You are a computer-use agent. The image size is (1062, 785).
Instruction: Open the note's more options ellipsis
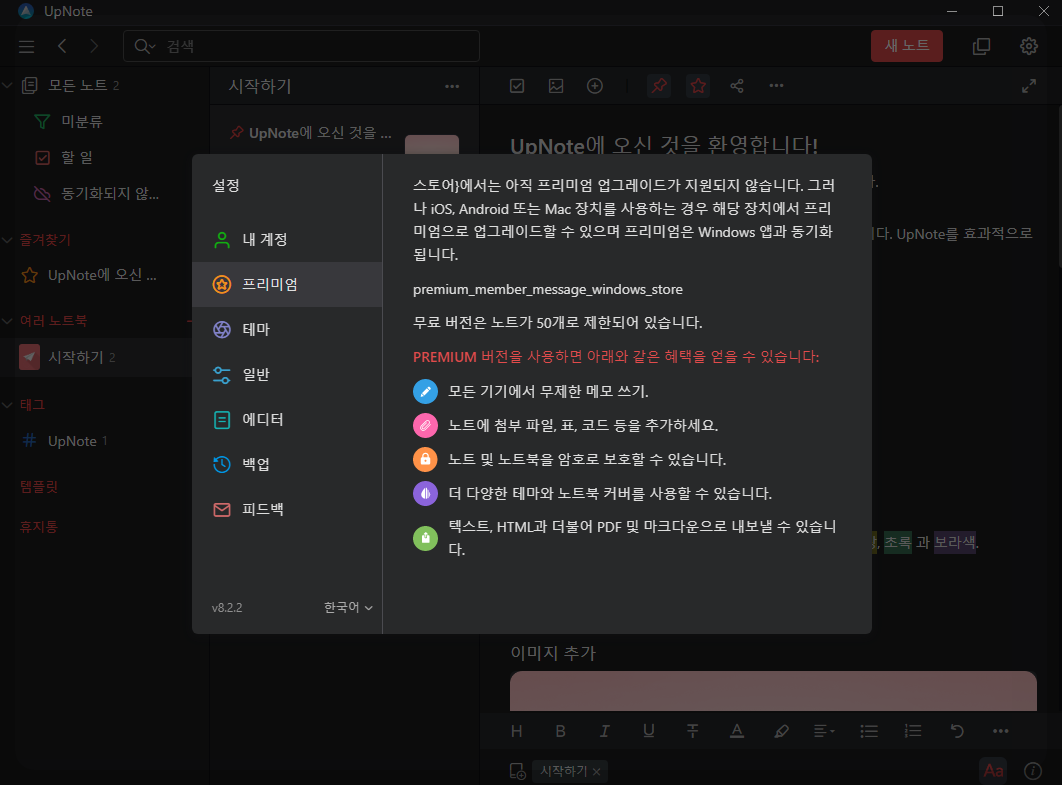coord(776,86)
